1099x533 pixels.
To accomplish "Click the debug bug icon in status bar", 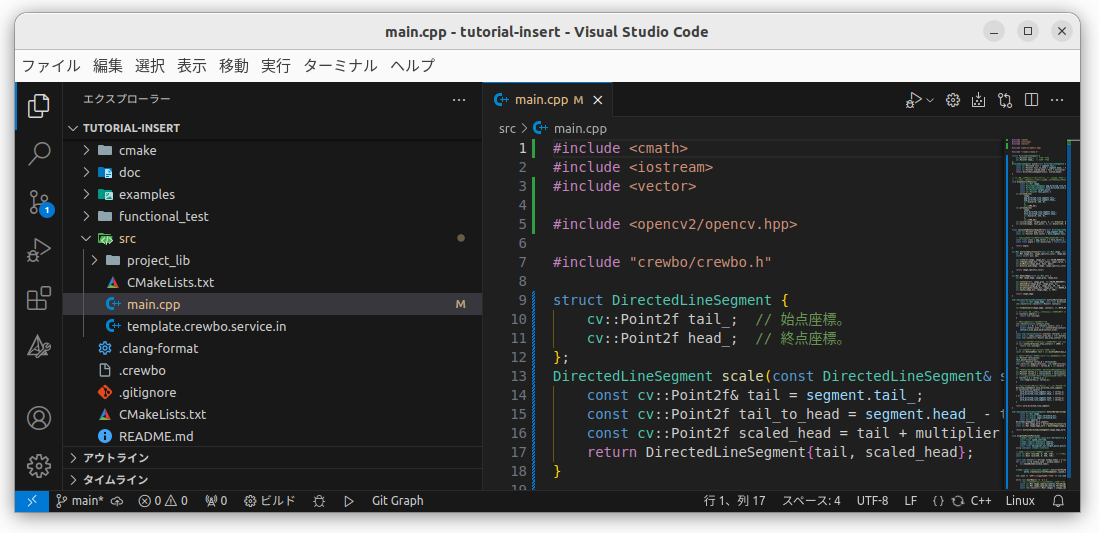I will pyautogui.click(x=319, y=501).
